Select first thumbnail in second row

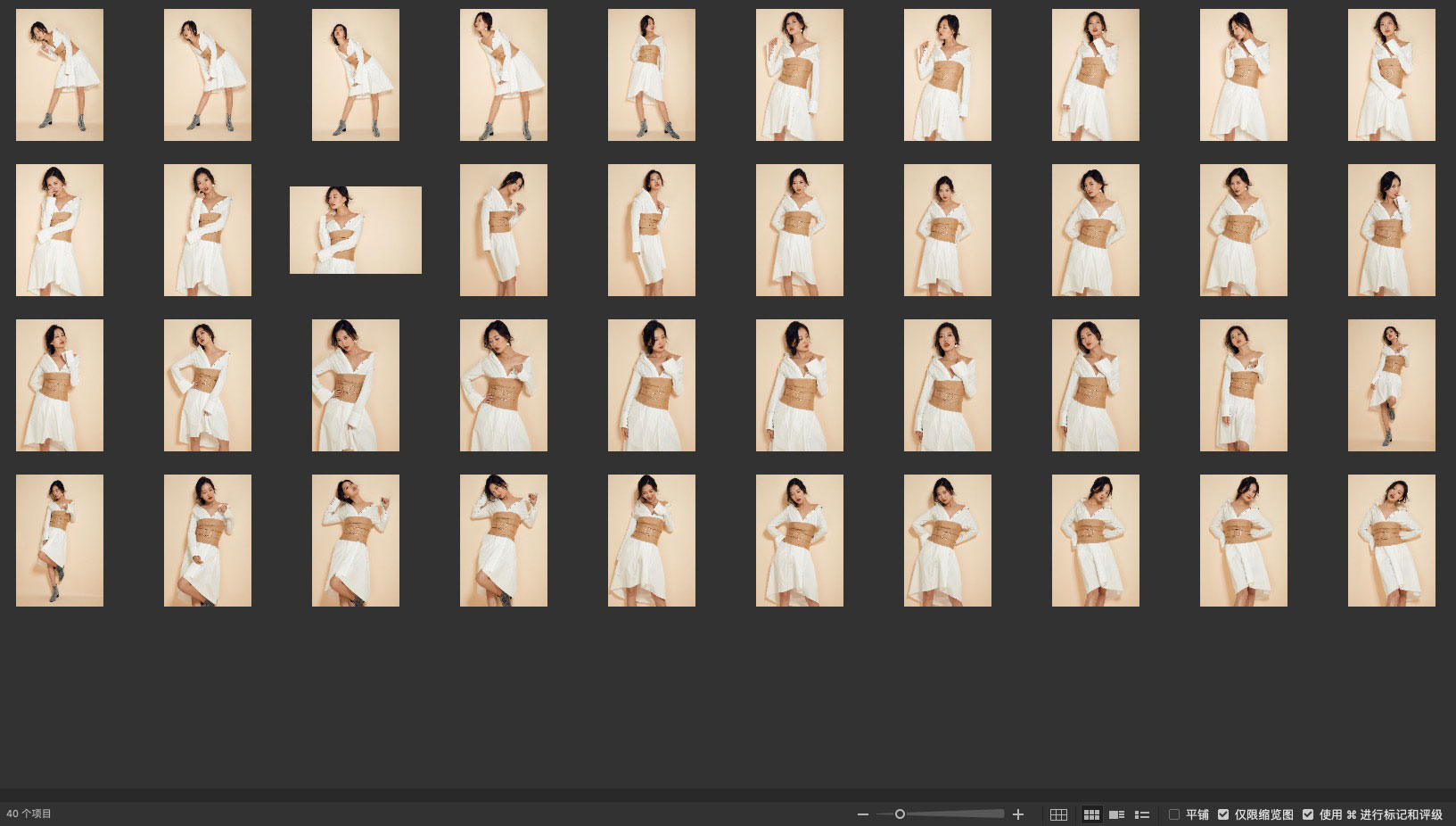coord(60,230)
